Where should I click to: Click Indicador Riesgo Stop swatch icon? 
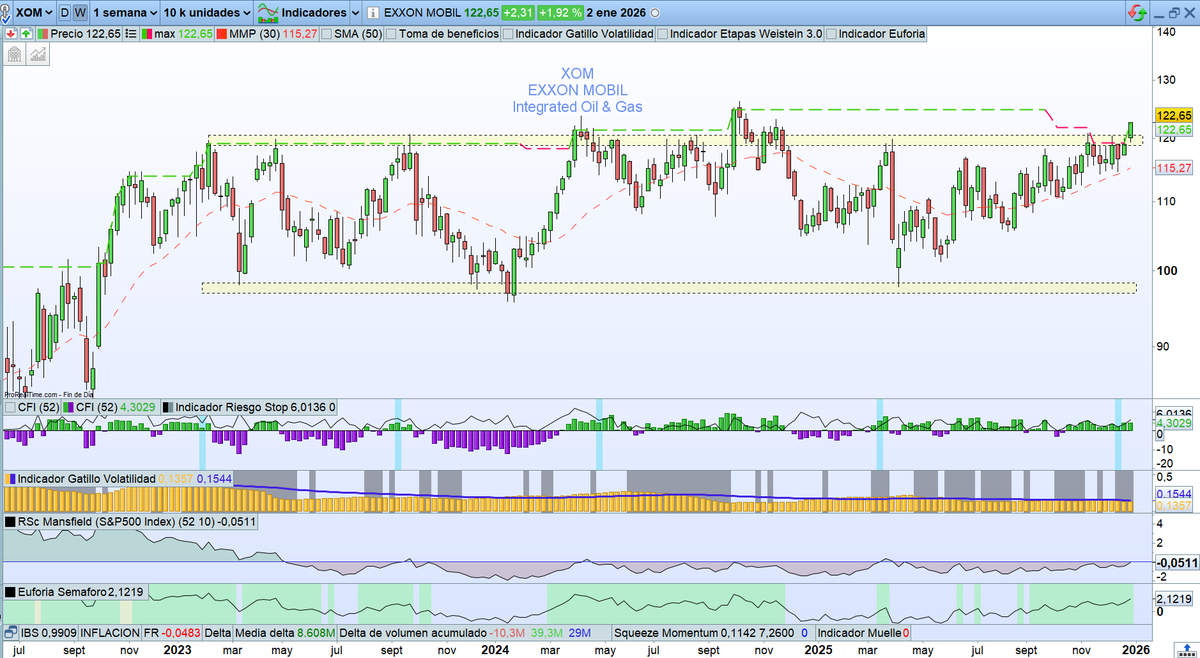[x=168, y=407]
